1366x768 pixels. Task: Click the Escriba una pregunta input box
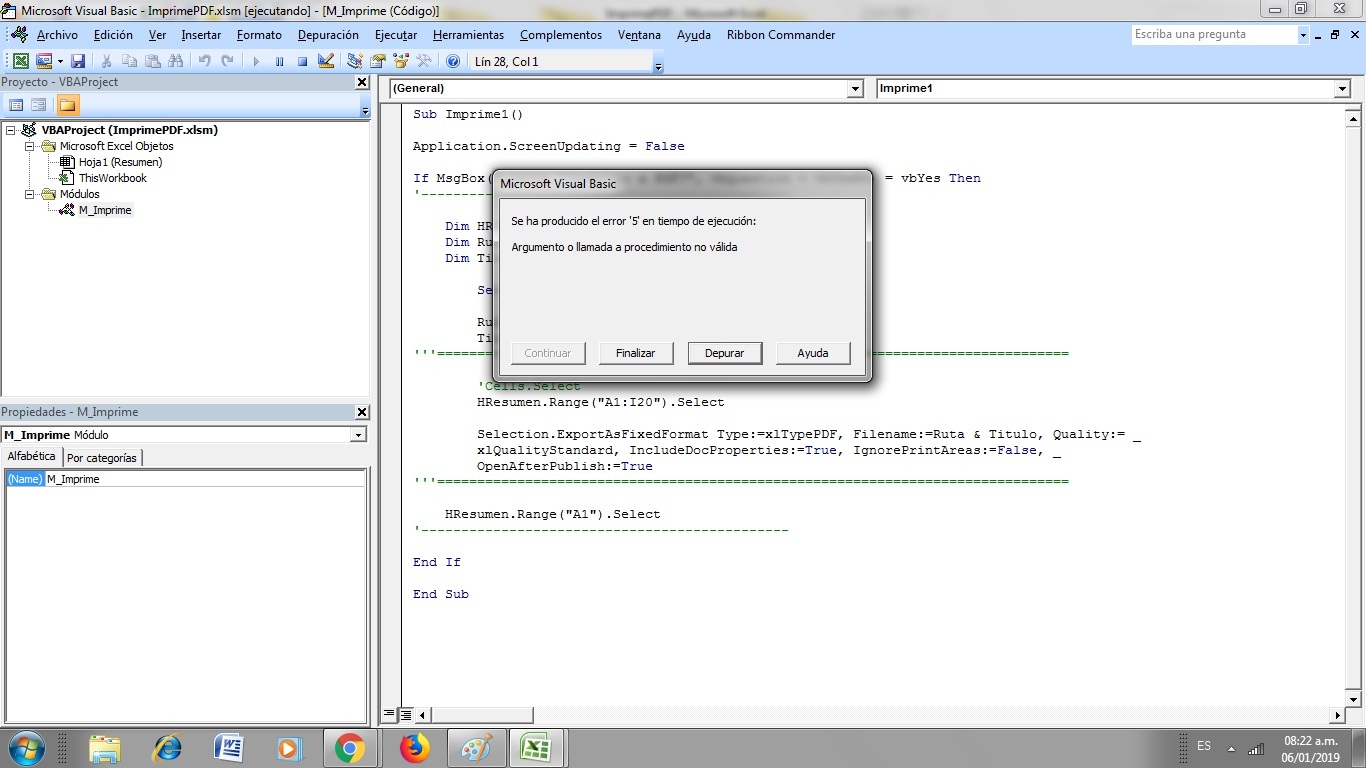click(1214, 35)
